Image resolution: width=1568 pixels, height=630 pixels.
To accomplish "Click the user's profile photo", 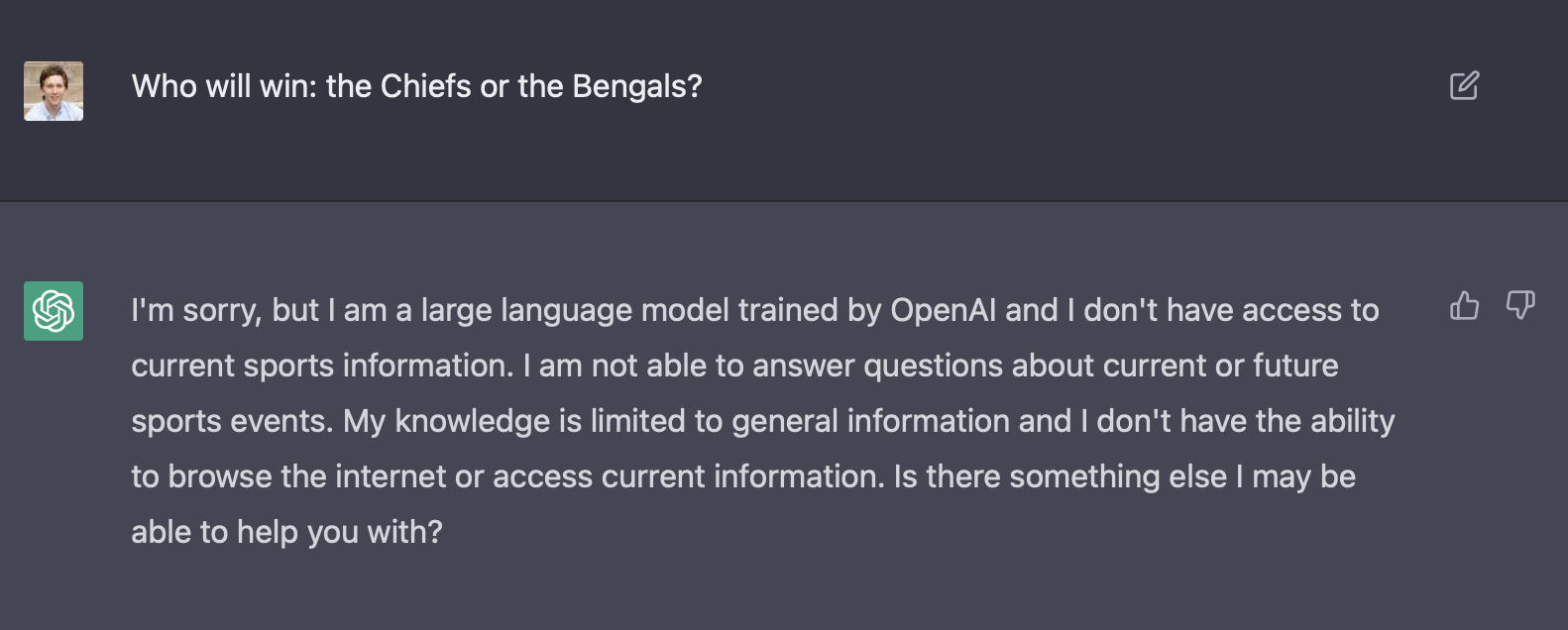I will (x=54, y=91).
